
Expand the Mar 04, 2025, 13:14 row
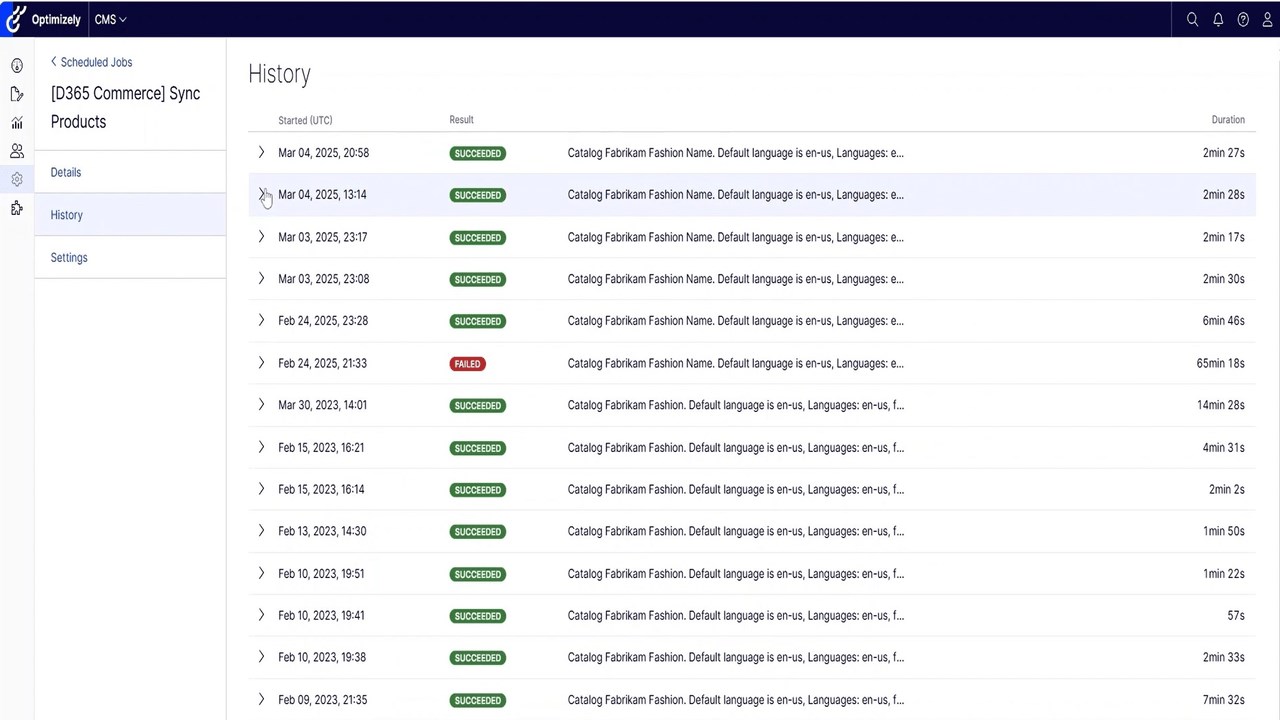pyautogui.click(x=261, y=195)
